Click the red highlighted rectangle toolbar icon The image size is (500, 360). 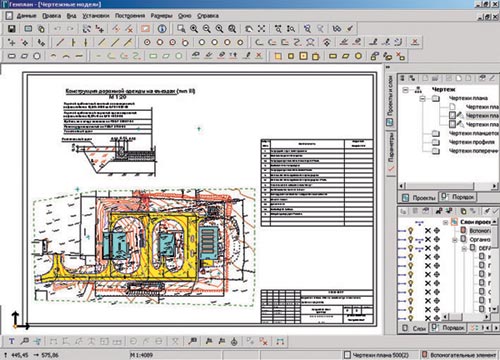click(x=145, y=29)
